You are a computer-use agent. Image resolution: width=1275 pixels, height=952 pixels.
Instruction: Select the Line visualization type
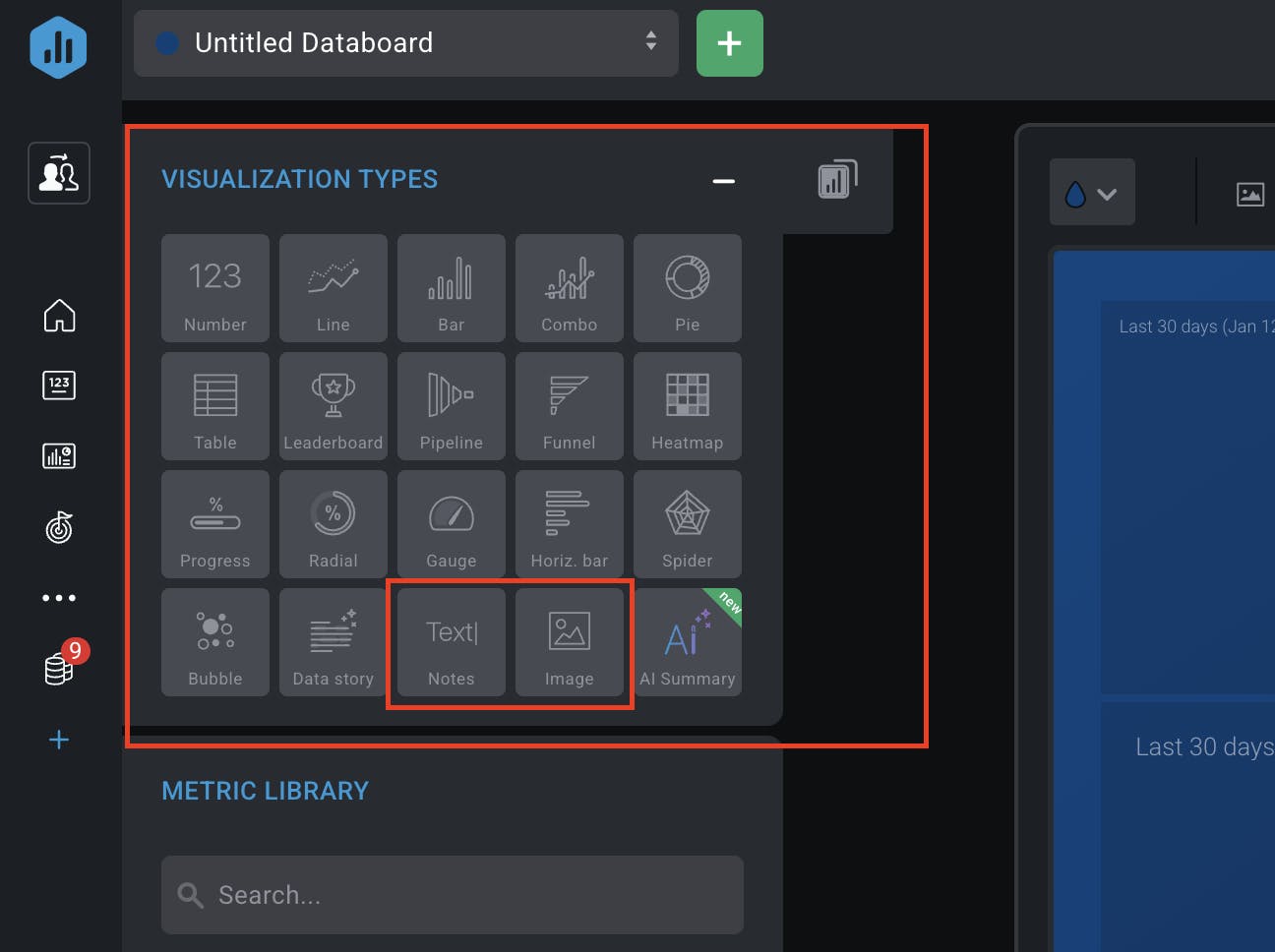tap(333, 288)
